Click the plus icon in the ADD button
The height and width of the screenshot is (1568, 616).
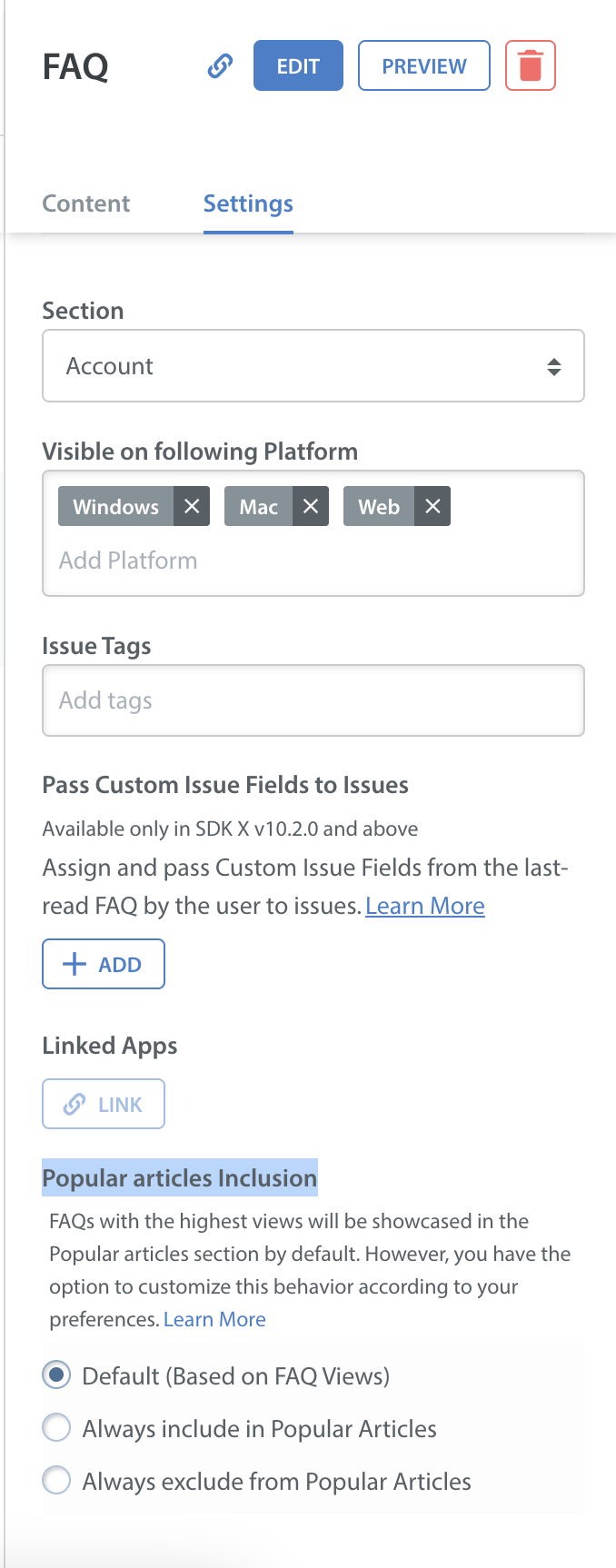(75, 964)
